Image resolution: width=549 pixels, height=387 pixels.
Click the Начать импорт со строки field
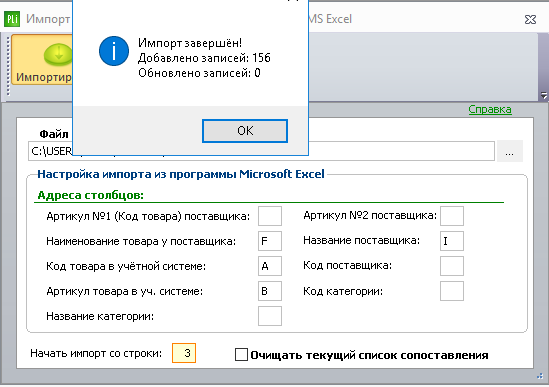coord(184,353)
